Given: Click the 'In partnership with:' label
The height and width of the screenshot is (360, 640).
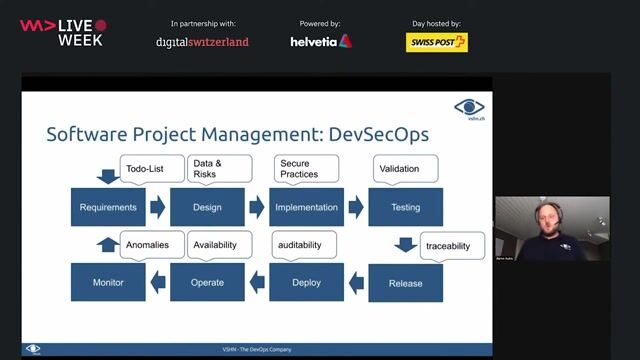Looking at the screenshot, I should 203,24.
